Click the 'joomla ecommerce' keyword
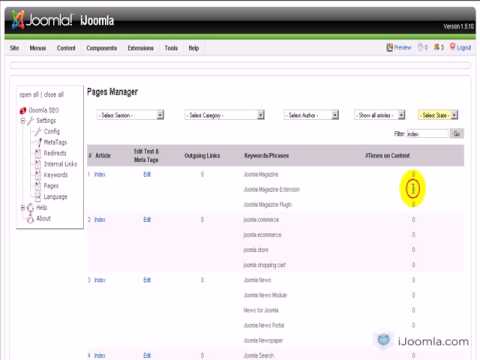 (262, 235)
